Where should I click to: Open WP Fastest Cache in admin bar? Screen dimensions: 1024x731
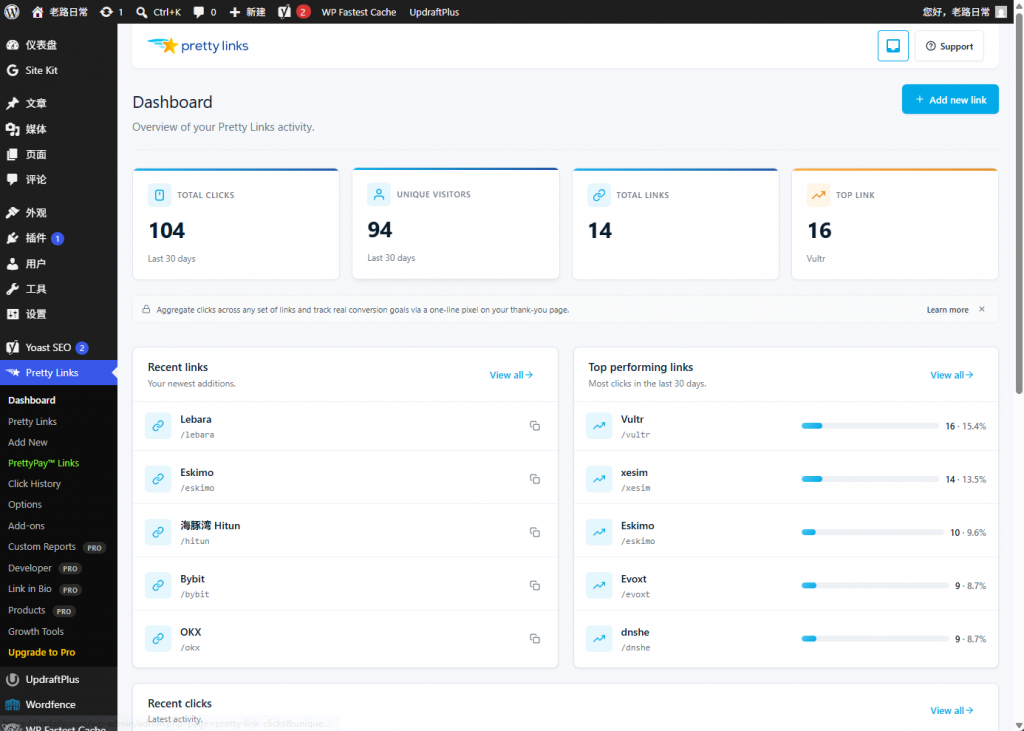tap(359, 12)
